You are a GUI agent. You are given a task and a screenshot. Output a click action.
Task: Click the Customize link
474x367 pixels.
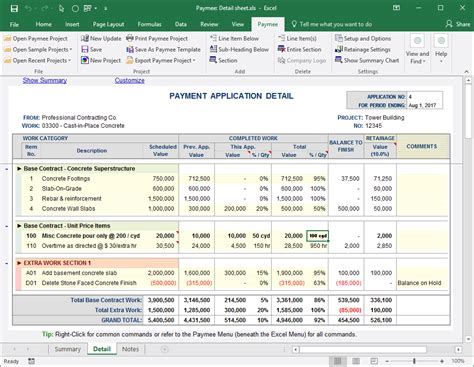point(130,80)
